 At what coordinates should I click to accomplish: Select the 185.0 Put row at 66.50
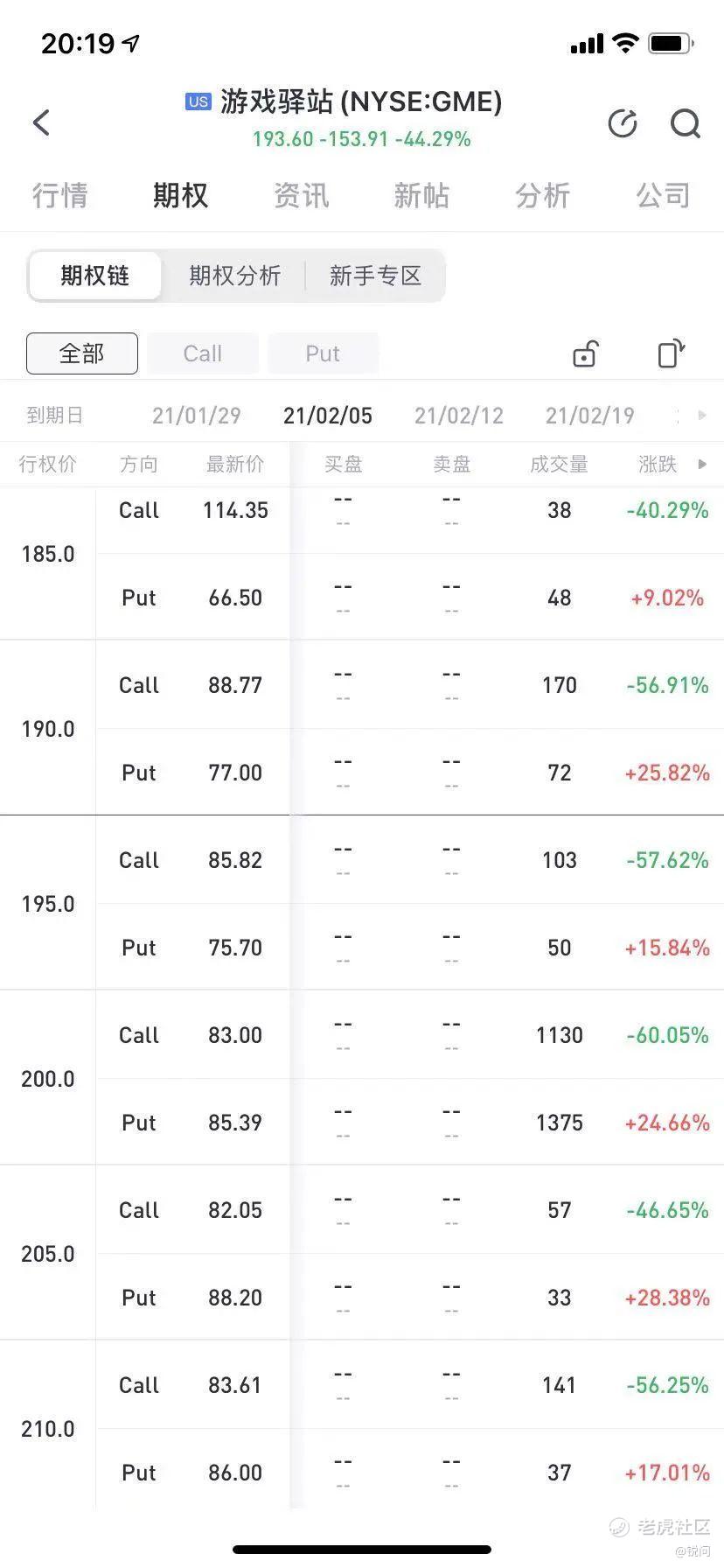click(x=410, y=598)
